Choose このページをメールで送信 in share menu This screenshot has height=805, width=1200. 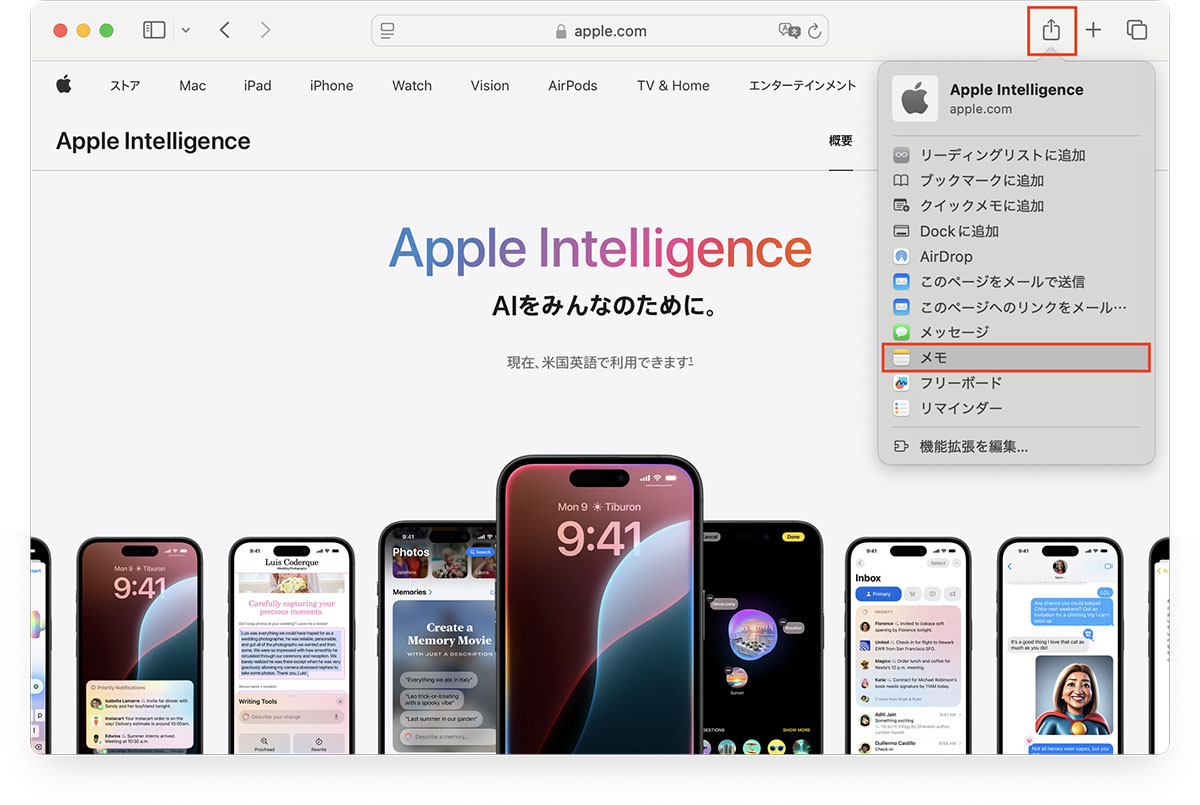point(1016,282)
